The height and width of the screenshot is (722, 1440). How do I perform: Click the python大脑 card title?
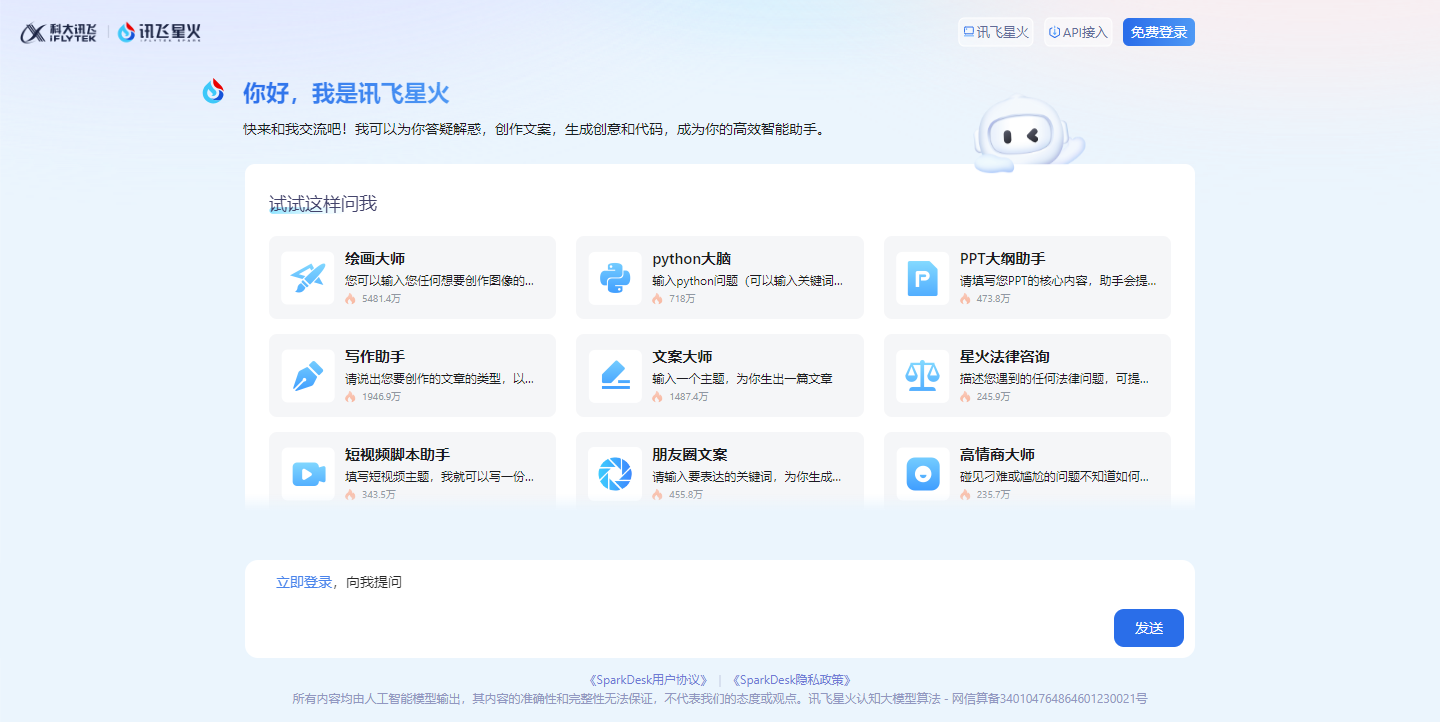pos(692,259)
